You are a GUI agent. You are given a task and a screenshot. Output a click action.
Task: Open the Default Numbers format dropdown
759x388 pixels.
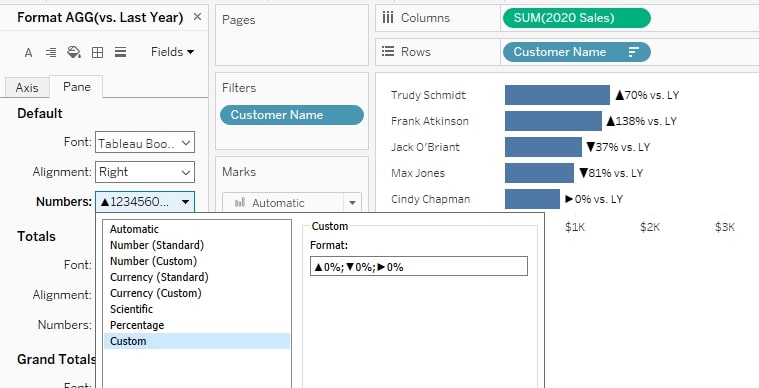(x=145, y=202)
